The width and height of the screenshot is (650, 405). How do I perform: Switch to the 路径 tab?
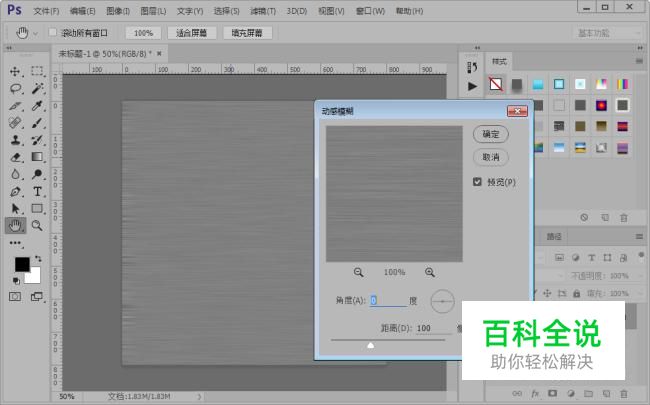(554, 237)
